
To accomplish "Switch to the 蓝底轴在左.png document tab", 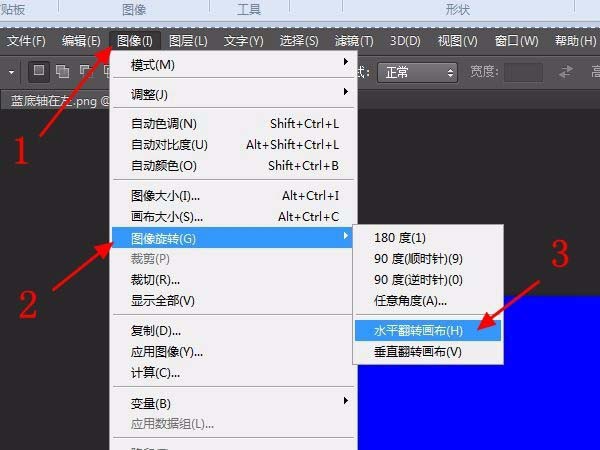I will 57,101.
